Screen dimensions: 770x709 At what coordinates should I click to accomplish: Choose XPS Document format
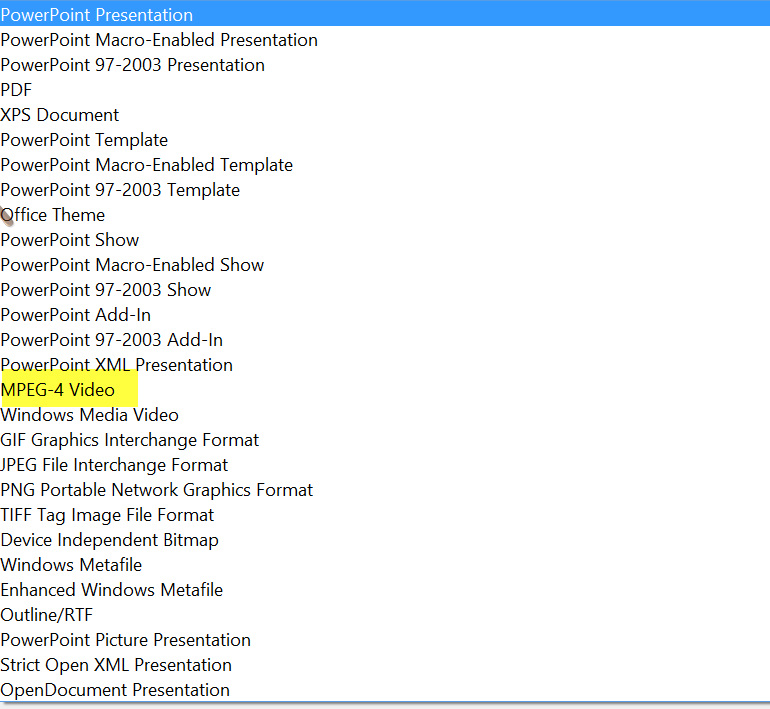[385, 115]
